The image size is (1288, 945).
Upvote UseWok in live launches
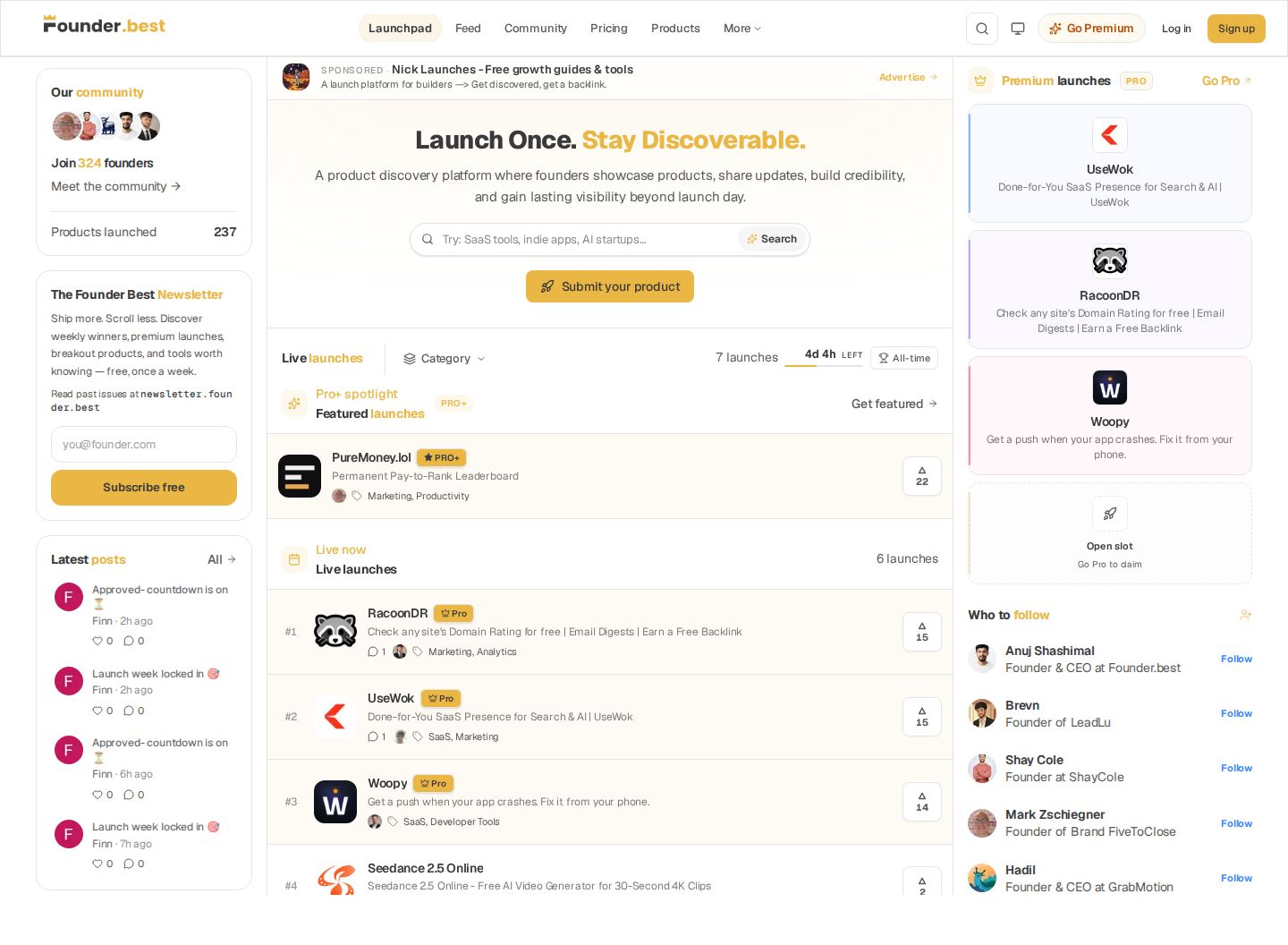pos(922,717)
